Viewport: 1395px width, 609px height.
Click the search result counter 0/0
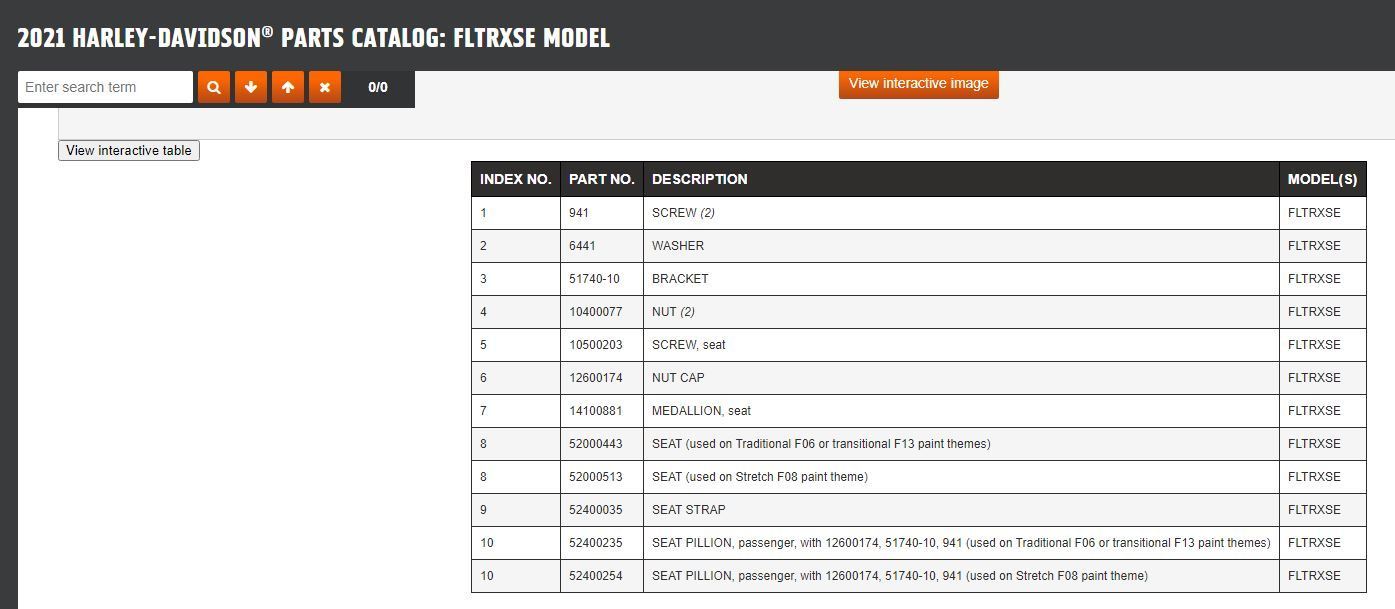coord(378,87)
